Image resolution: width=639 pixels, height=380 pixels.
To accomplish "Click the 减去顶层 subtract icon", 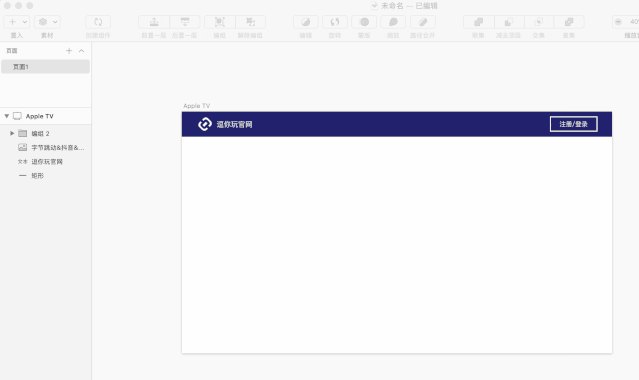I will click(509, 22).
